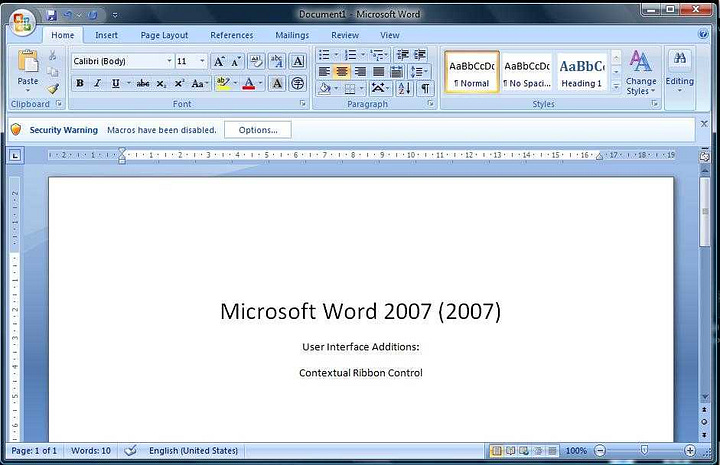Apply the red font color
This screenshot has height=465, width=720.
click(x=248, y=84)
